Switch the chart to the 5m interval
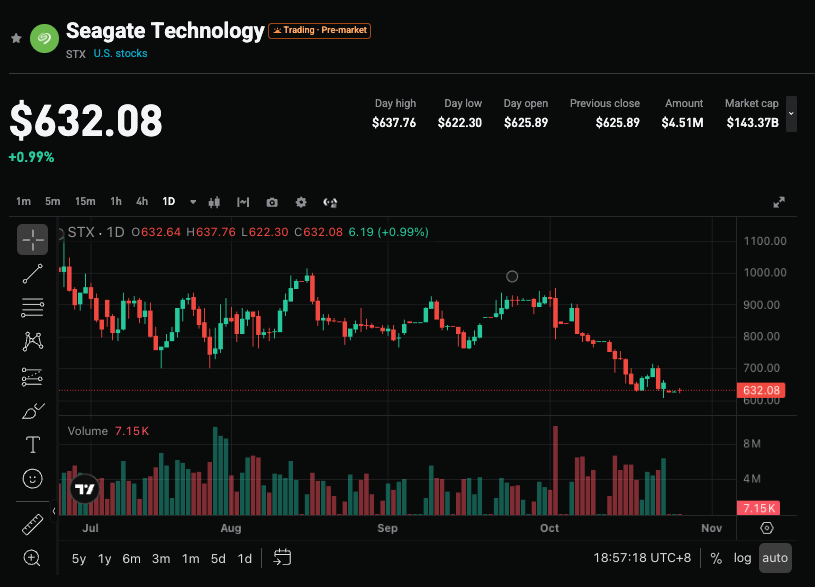 tap(52, 202)
